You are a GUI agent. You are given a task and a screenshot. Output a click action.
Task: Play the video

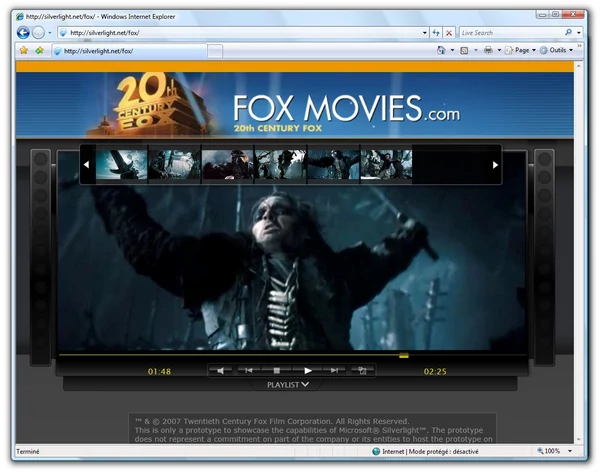click(308, 371)
